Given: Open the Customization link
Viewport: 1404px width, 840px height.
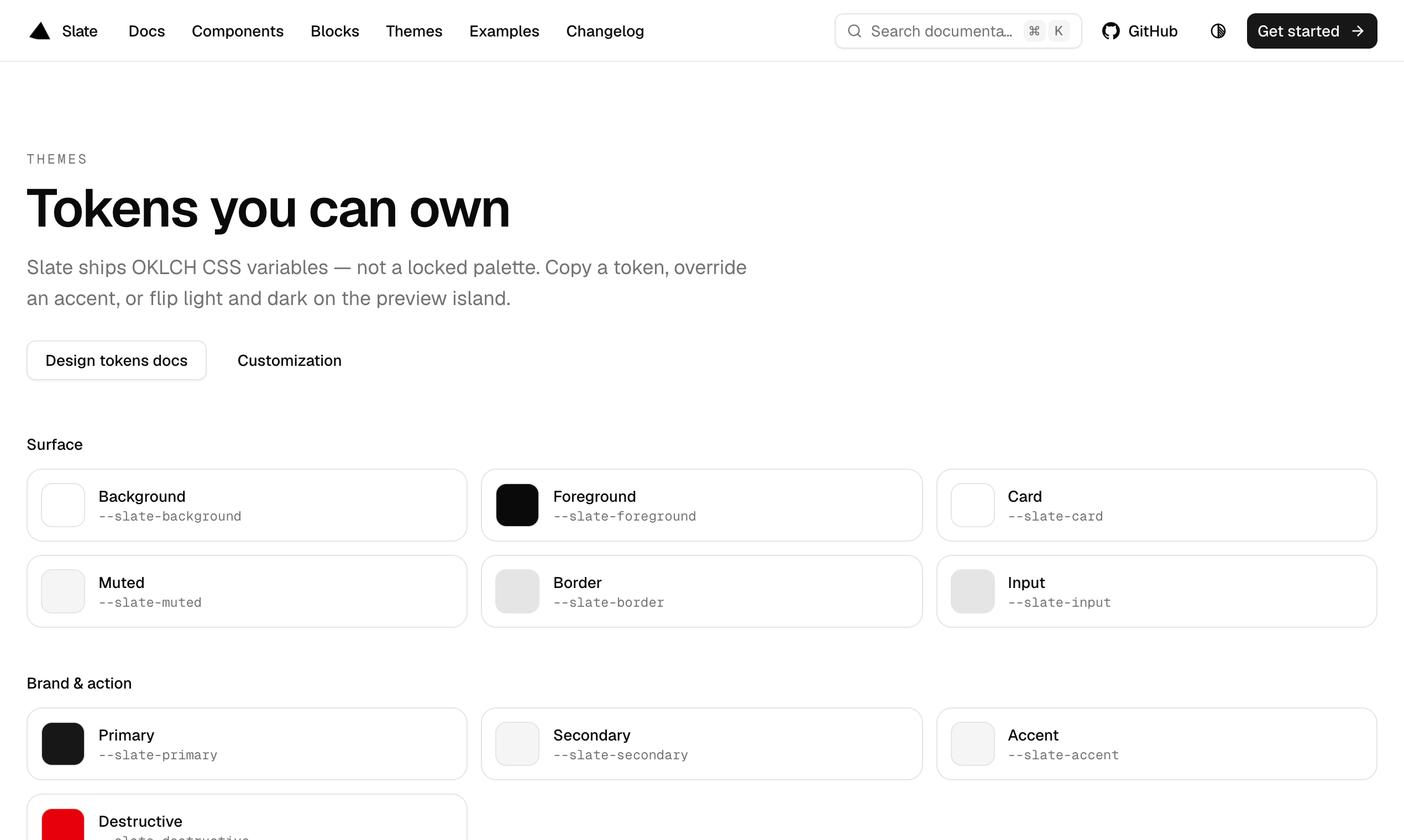Looking at the screenshot, I should click(289, 360).
